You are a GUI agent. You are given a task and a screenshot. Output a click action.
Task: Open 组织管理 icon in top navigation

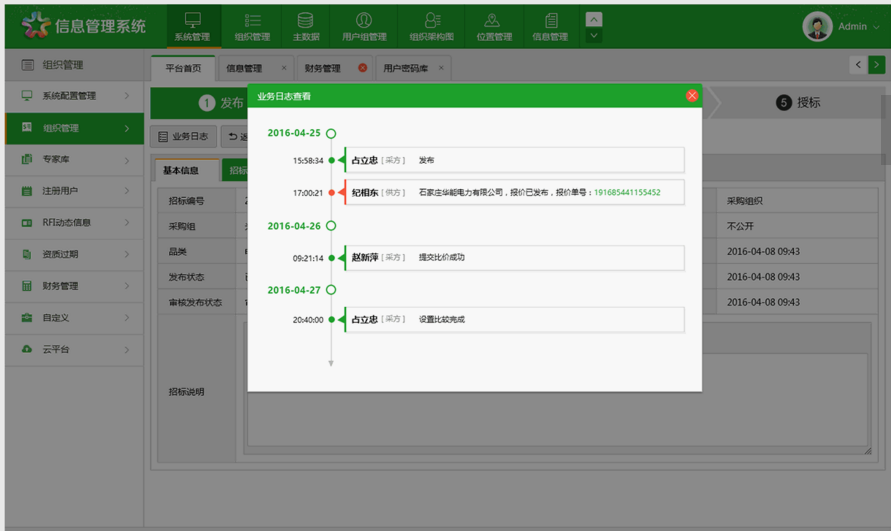point(252,20)
